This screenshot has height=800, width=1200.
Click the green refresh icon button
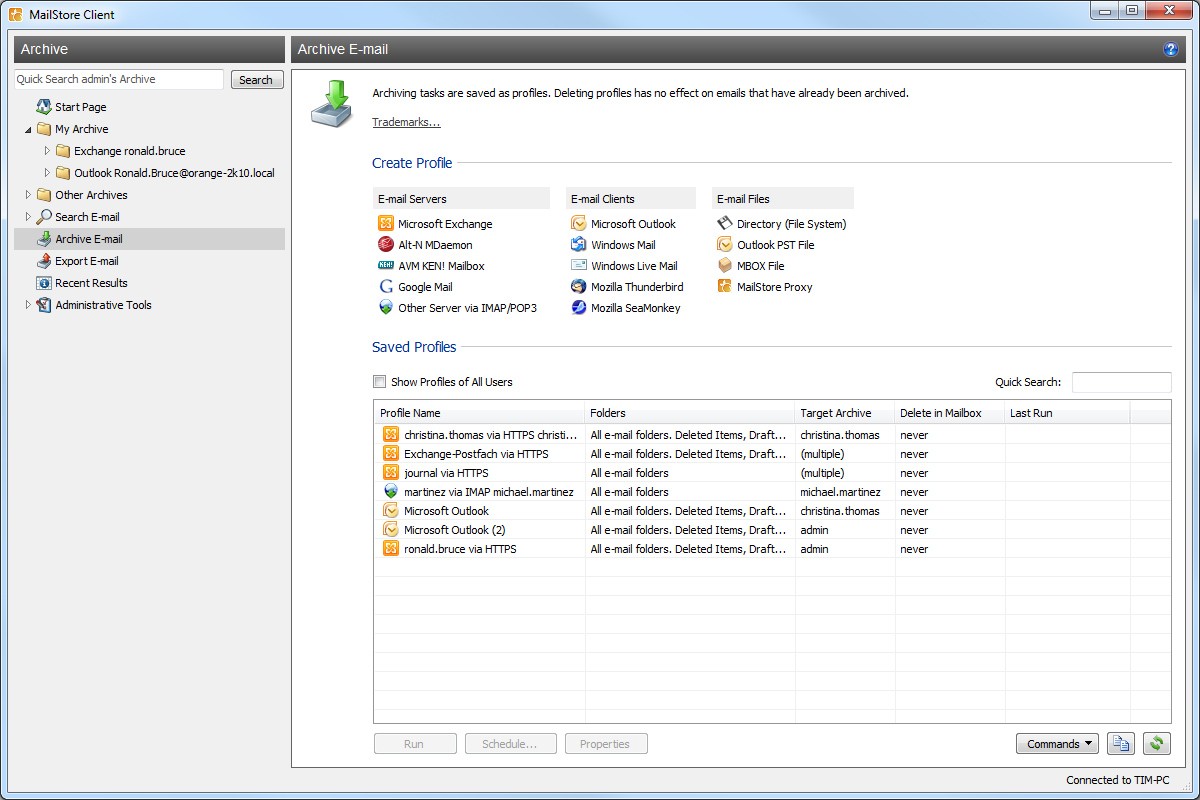(x=1157, y=744)
